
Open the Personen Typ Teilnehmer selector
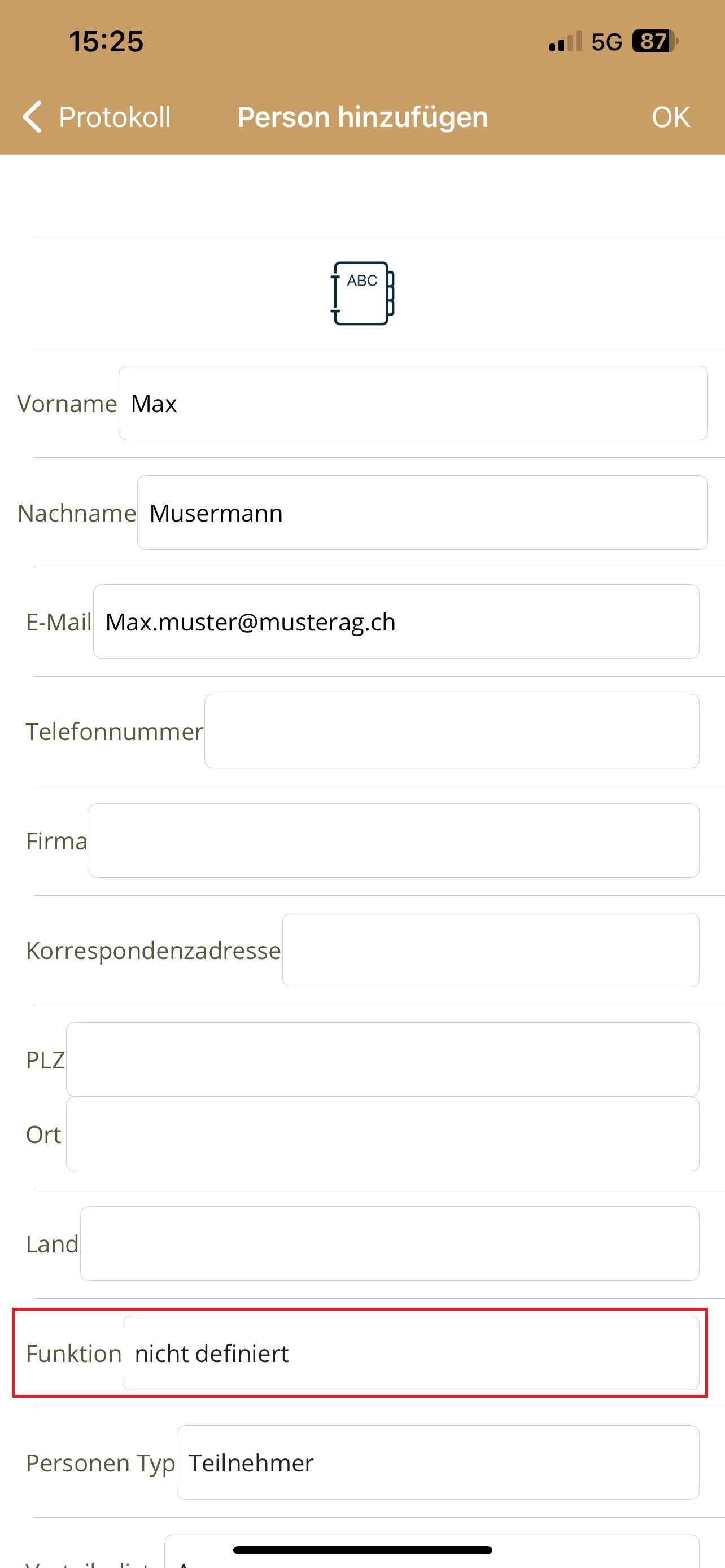(x=437, y=1462)
